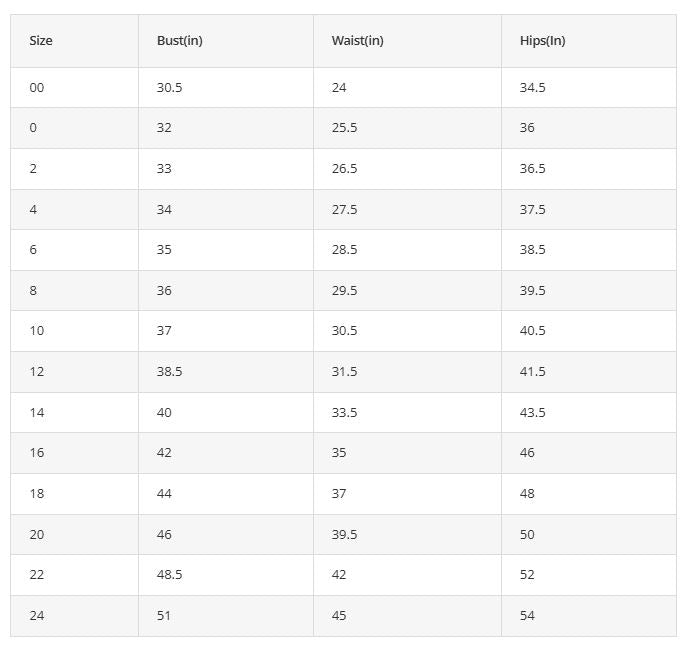Click the Size column header

click(x=41, y=40)
